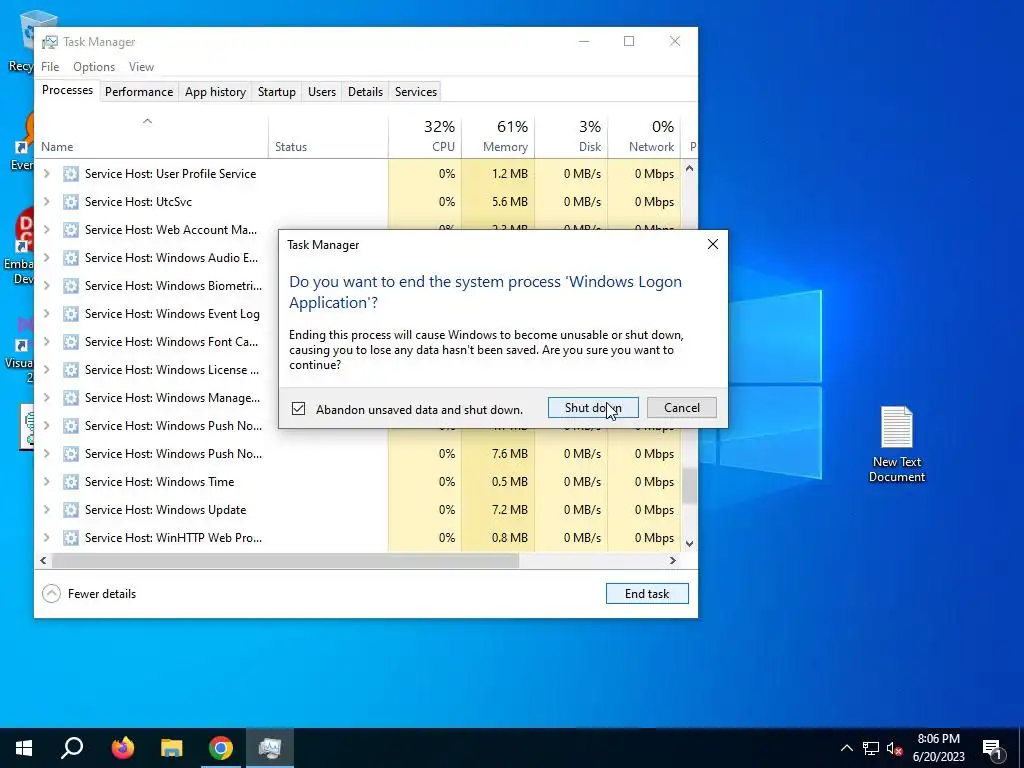Screen dimensions: 1024x768
Task: Click gear icon of Windows Audio E... row
Action: click(x=71, y=258)
